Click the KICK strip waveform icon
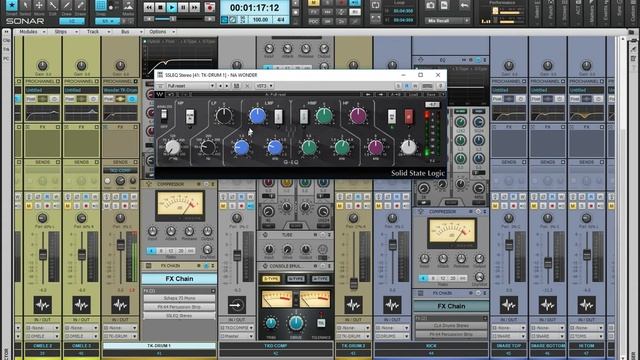The height and width of the screenshot is (360, 640). tap(392, 305)
